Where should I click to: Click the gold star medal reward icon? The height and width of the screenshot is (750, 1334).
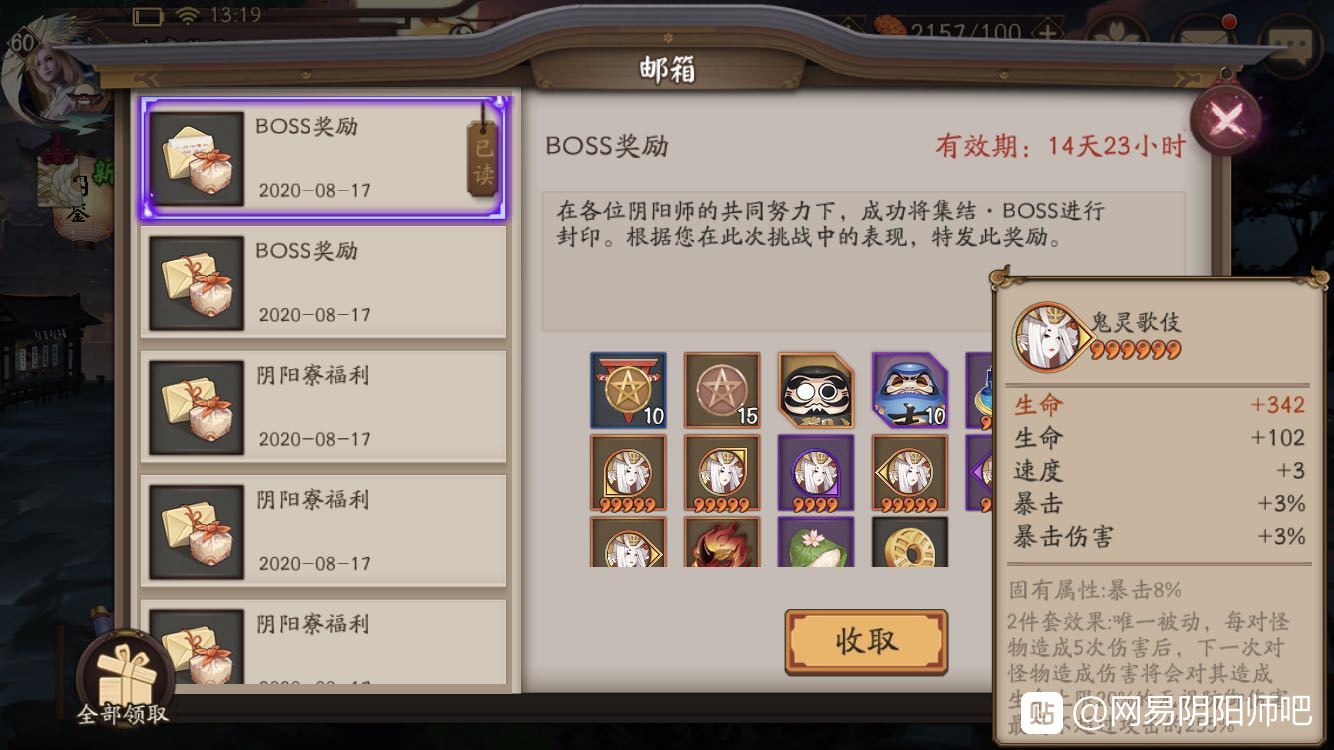(x=628, y=390)
